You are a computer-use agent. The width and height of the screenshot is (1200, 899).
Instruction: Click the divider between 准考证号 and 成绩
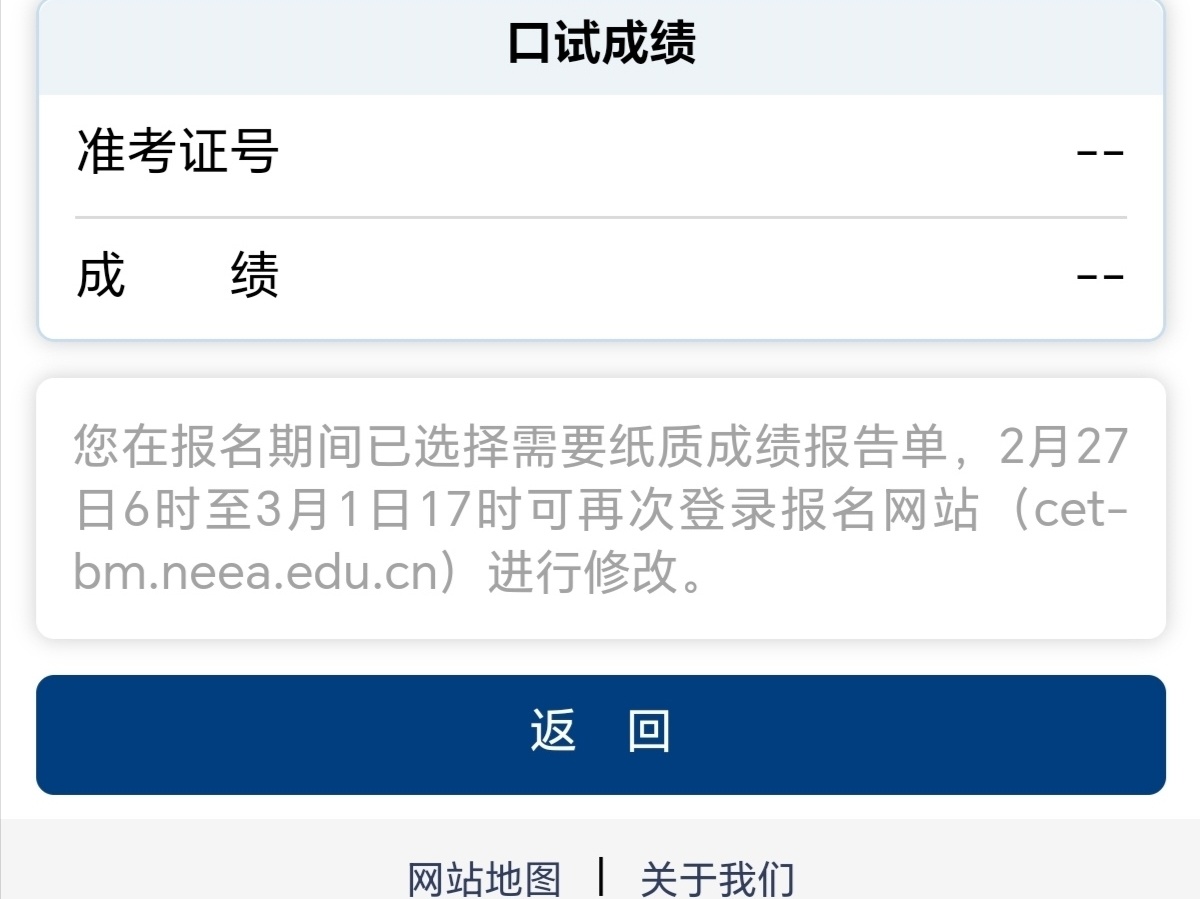tap(601, 217)
